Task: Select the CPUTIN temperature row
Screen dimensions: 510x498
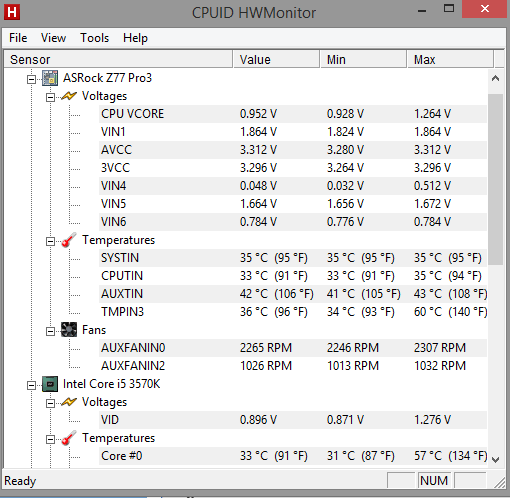Action: [x=293, y=276]
